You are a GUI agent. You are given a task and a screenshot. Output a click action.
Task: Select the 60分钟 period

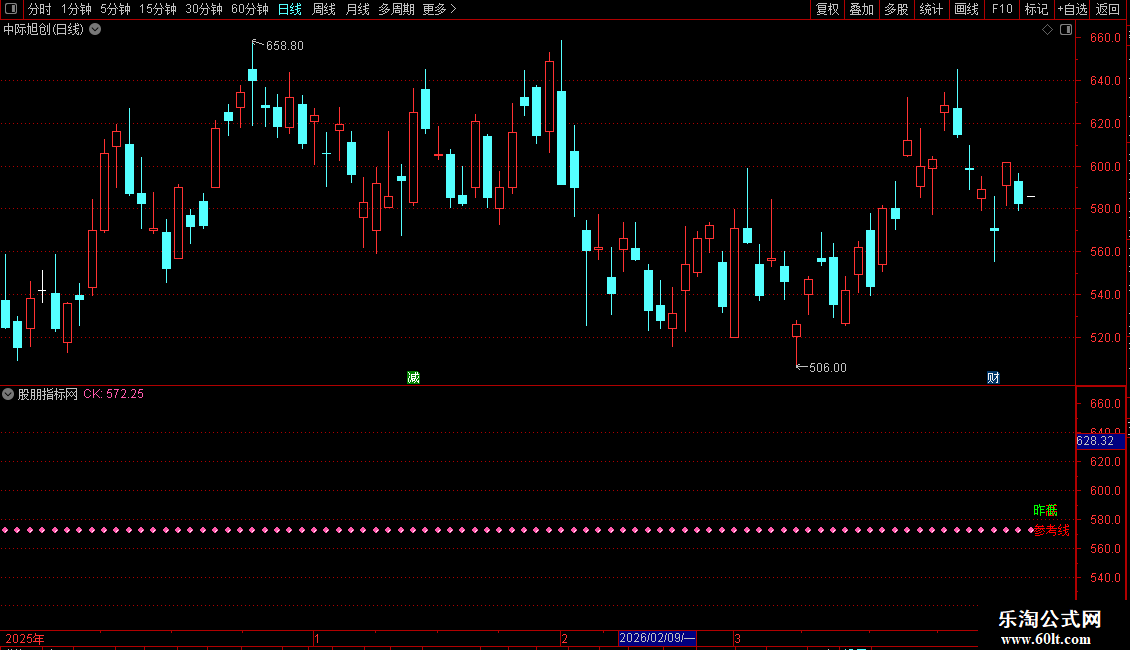[x=250, y=9]
